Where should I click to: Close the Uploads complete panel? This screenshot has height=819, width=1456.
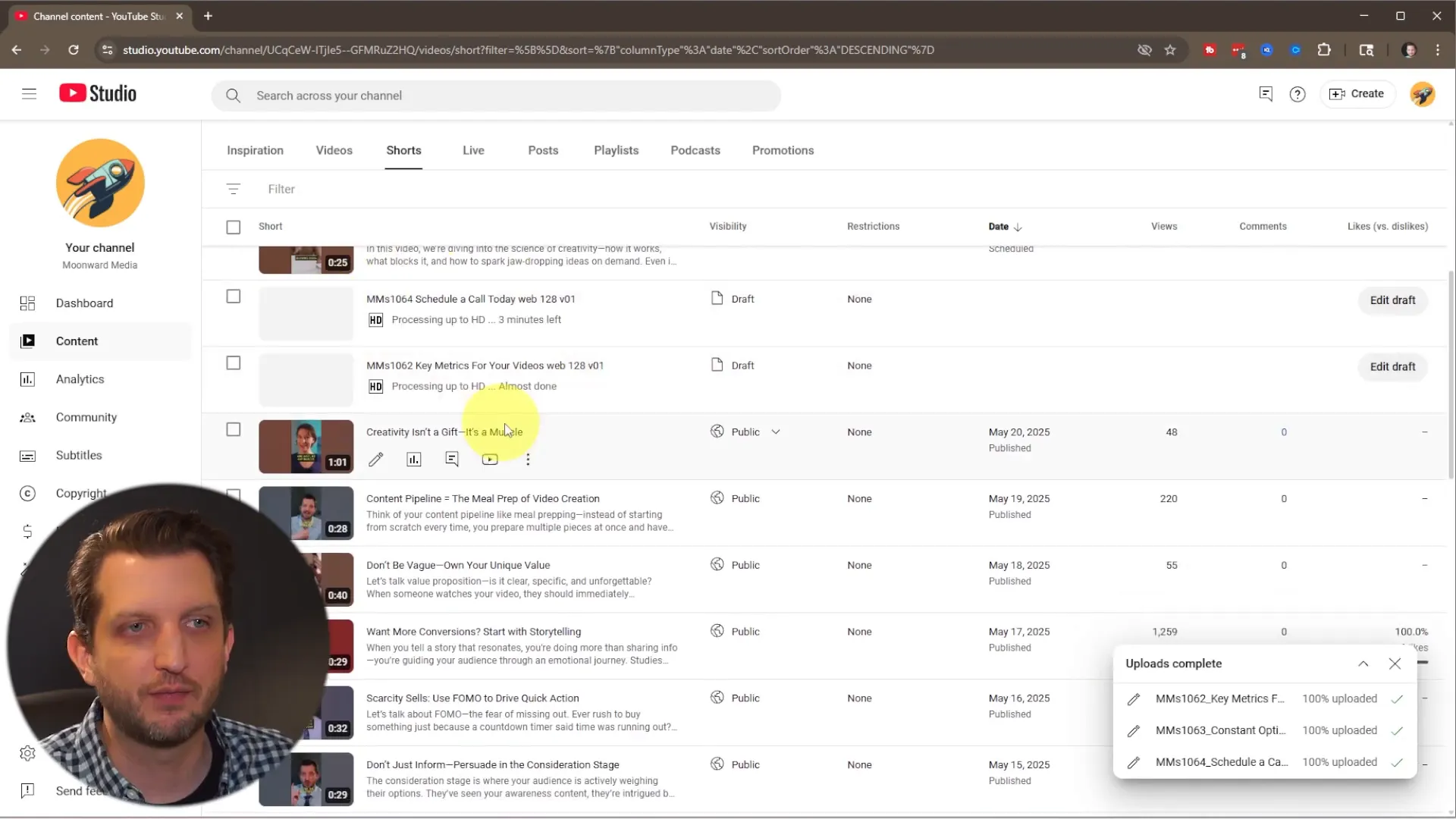pos(1395,664)
